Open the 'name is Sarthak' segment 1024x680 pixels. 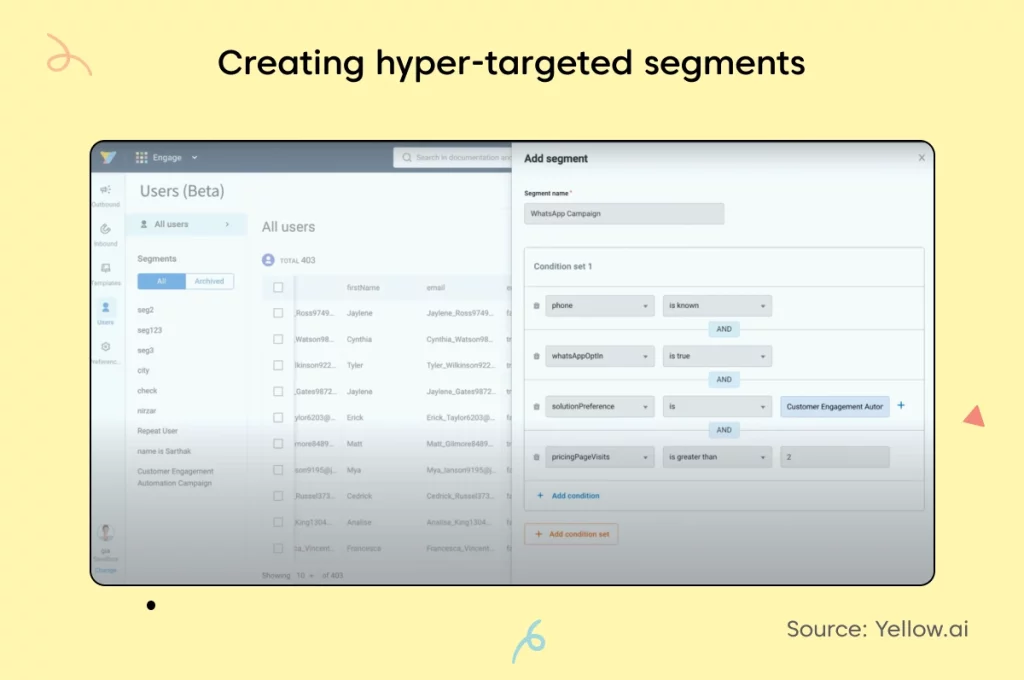(x=164, y=451)
